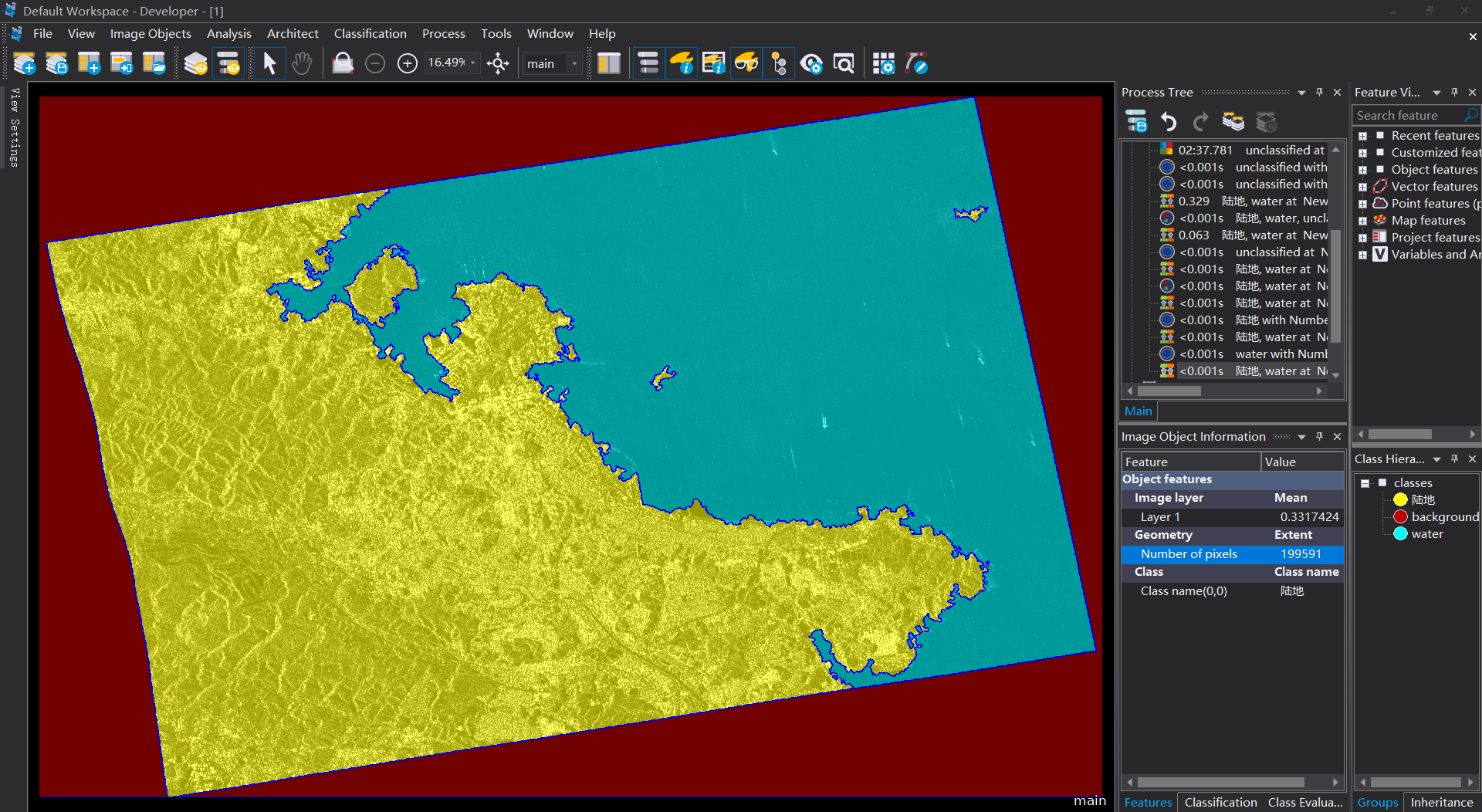This screenshot has width=1482, height=812.
Task: Switch to the Inheritance tab
Action: pos(1441,803)
